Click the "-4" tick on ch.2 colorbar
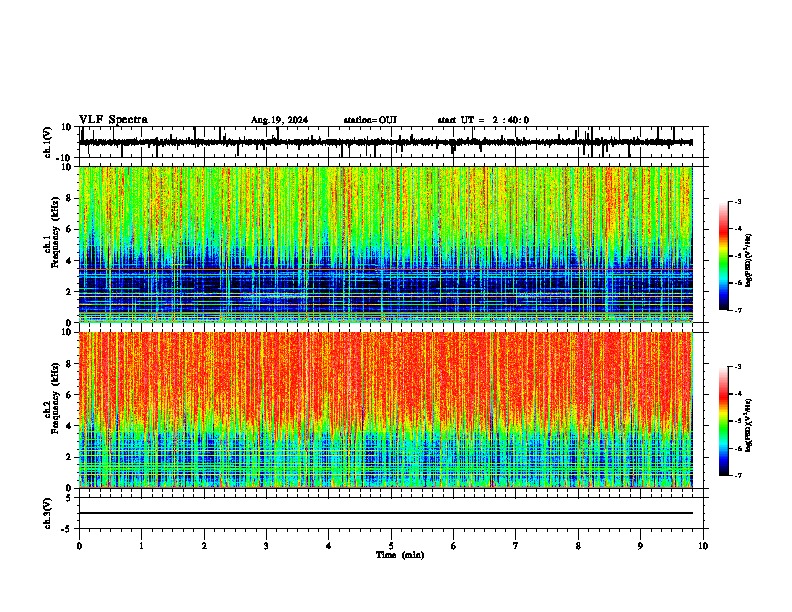This screenshot has height=612, width=792. click(x=738, y=394)
